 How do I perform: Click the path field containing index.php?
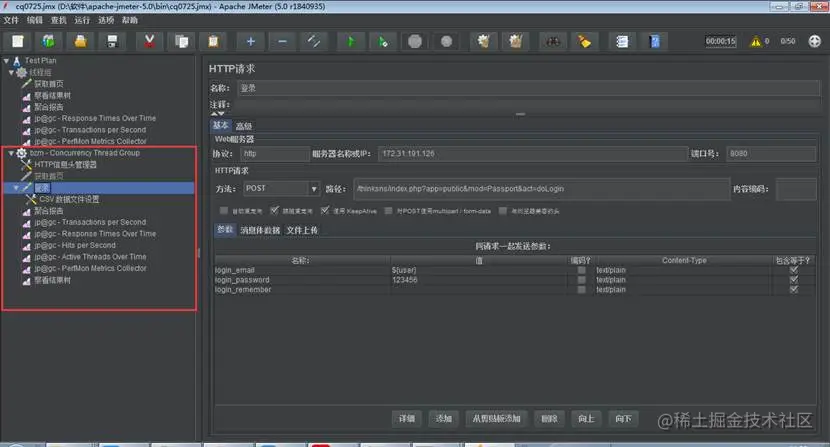click(x=542, y=189)
